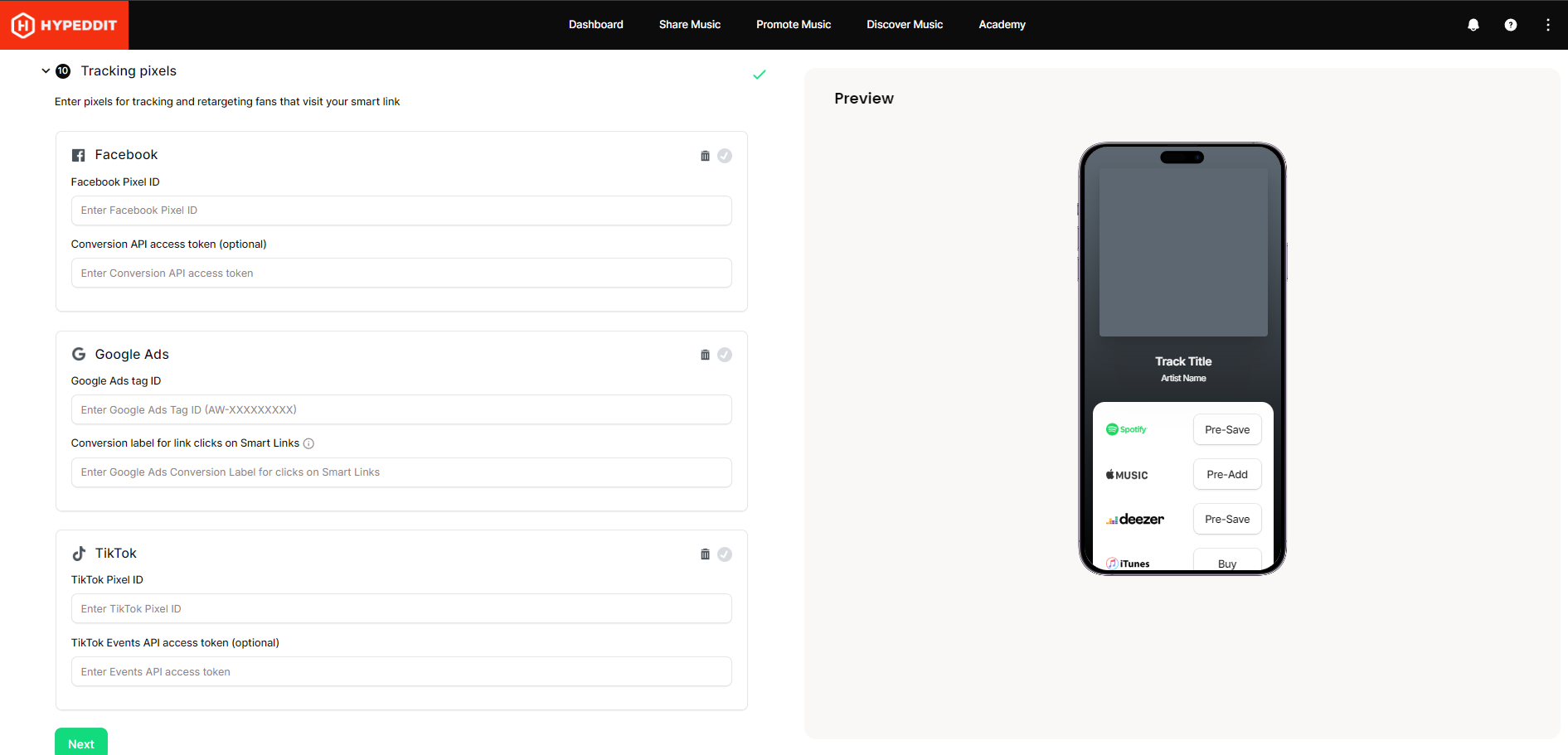The image size is (1568, 755).
Task: Click the Google Ads tag ID field
Action: (401, 409)
